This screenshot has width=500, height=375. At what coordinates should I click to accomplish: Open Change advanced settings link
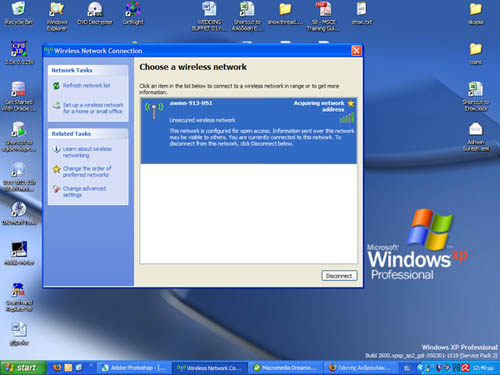84,192
